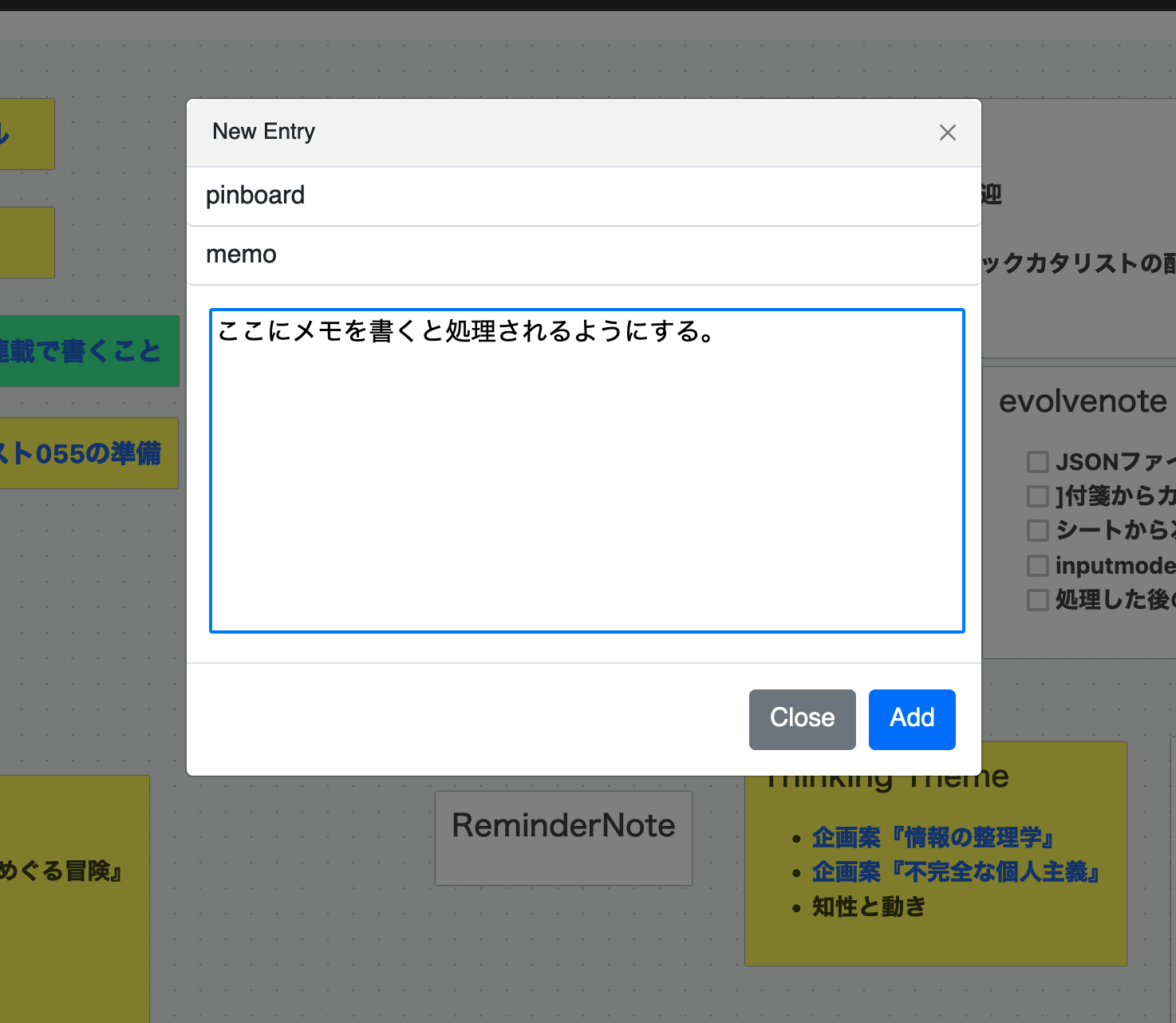Click the evolvenote card title

click(1085, 401)
